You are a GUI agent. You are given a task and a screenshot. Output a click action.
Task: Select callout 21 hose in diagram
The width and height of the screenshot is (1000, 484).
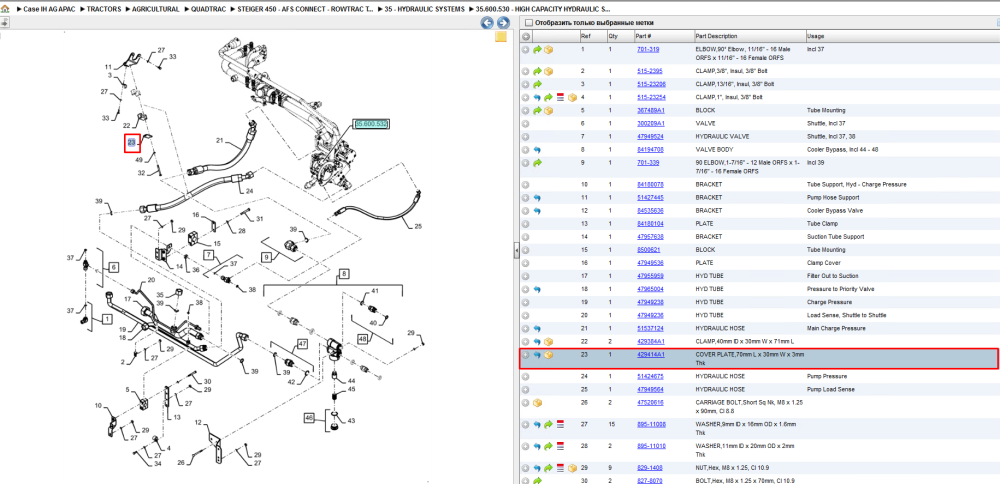[x=221, y=140]
